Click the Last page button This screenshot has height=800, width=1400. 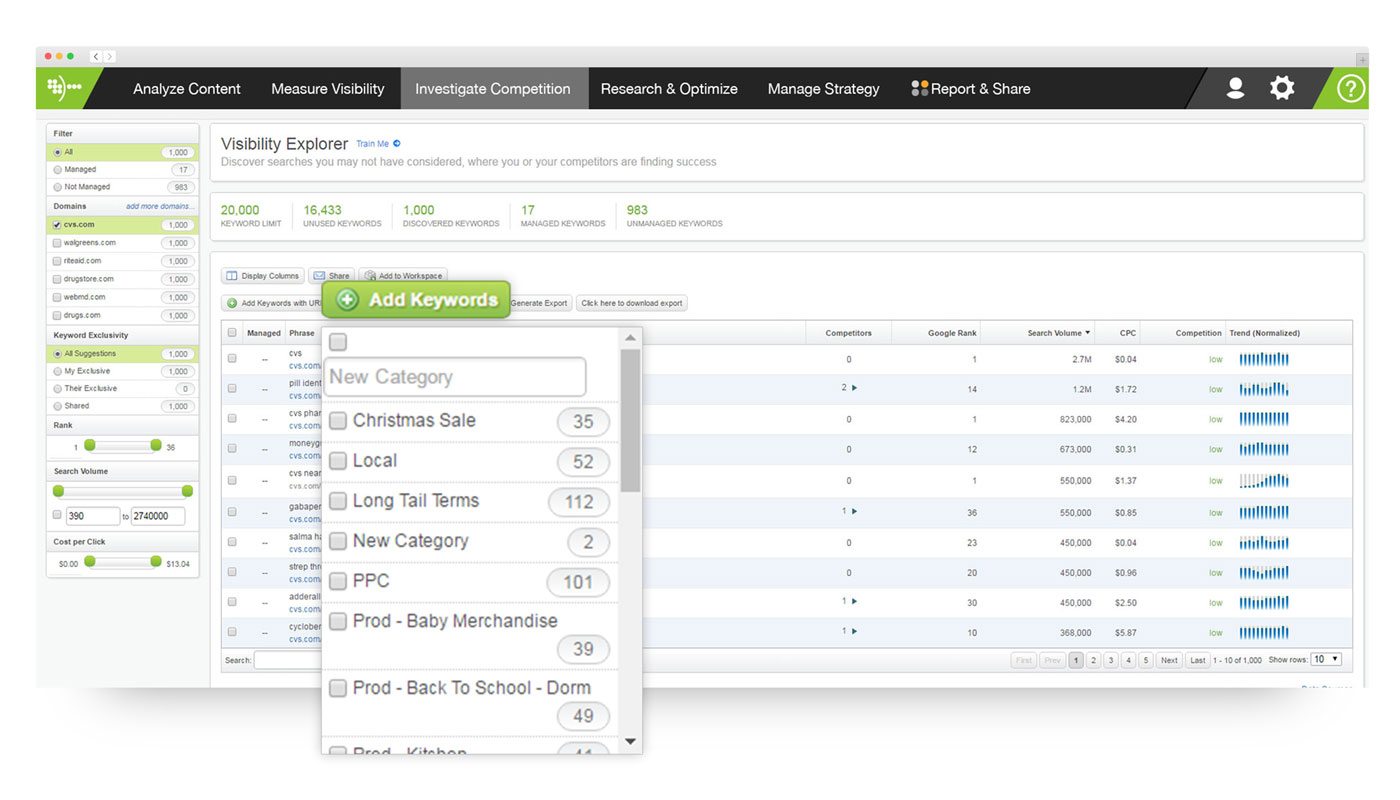click(1197, 660)
